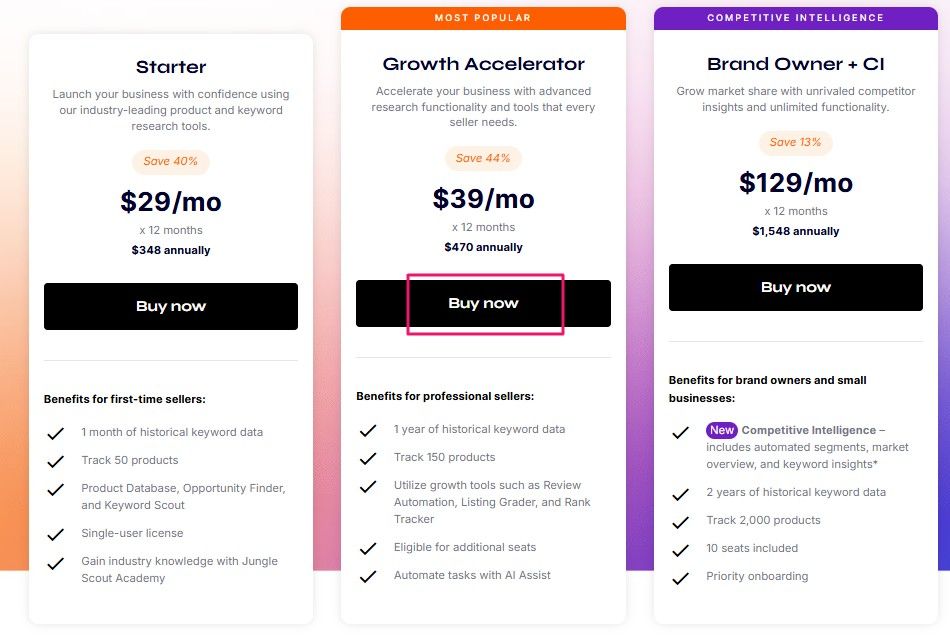This screenshot has width=950, height=635.
Task: Click the purple Competitive Intelligence banner
Action: (x=796, y=18)
